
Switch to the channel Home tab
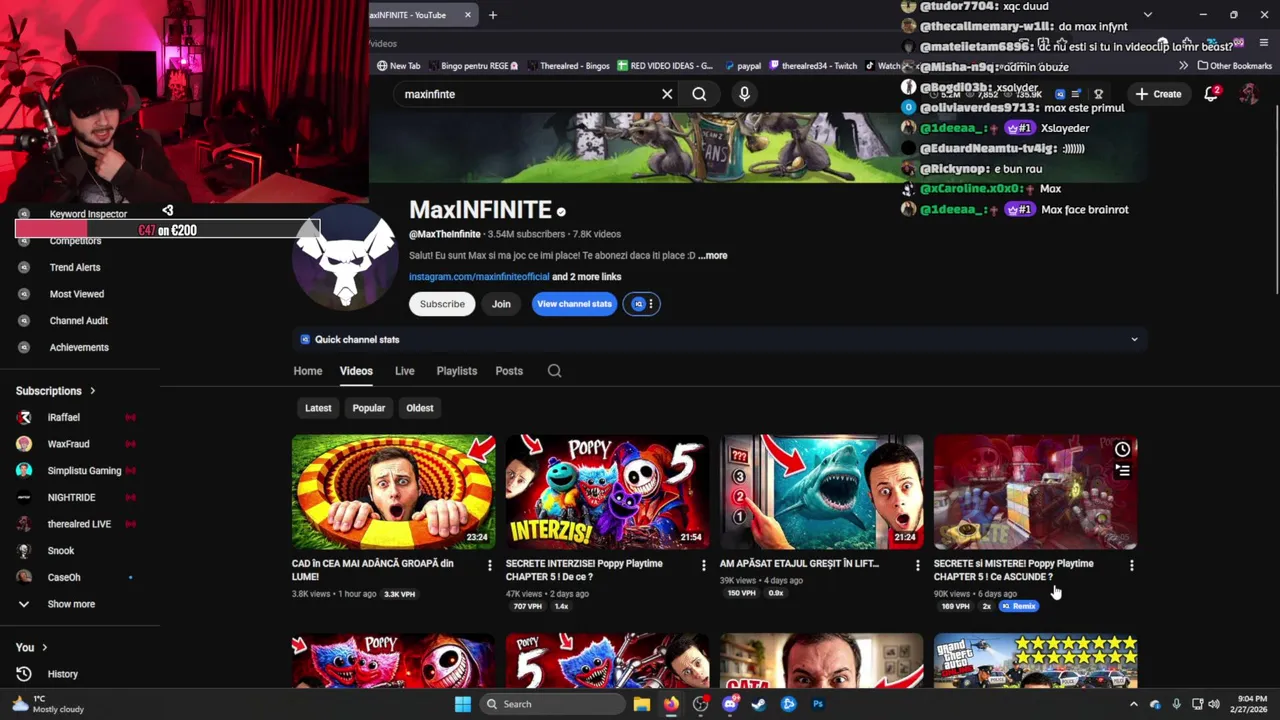(x=308, y=371)
